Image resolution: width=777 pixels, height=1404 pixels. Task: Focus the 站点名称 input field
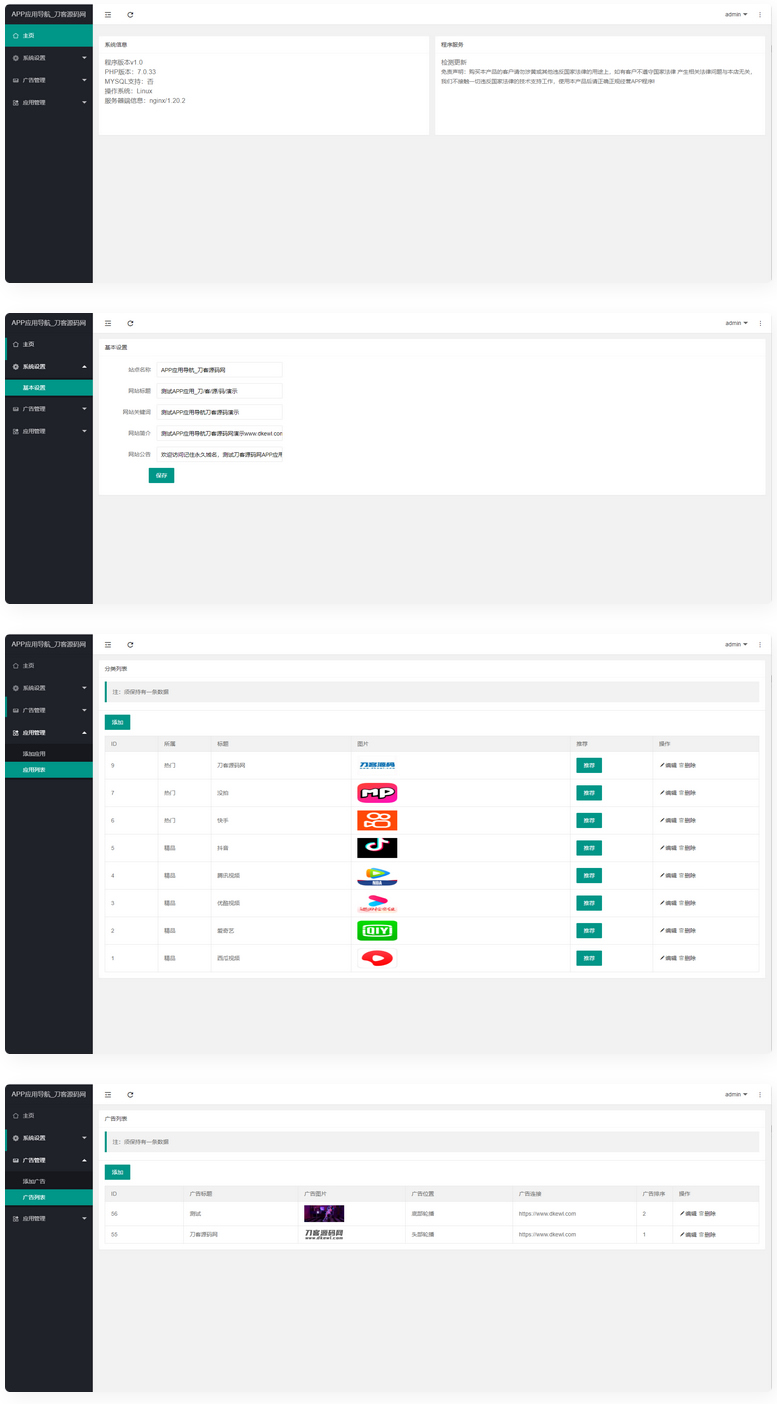tap(220, 370)
